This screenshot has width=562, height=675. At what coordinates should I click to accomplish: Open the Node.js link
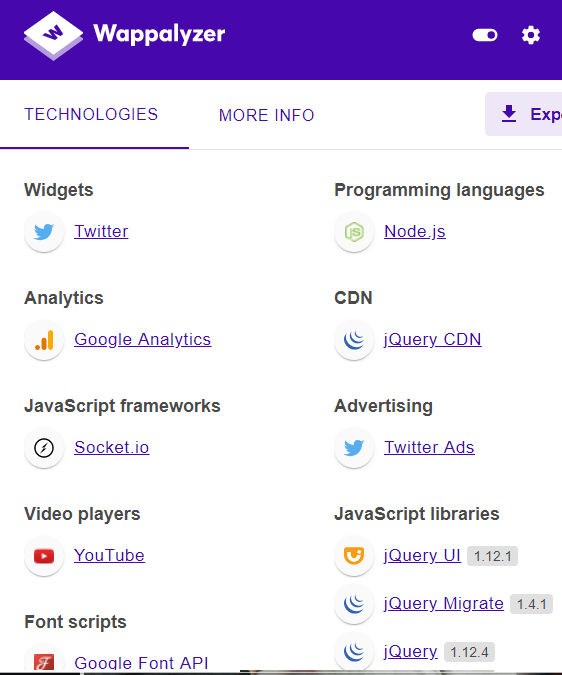click(415, 231)
